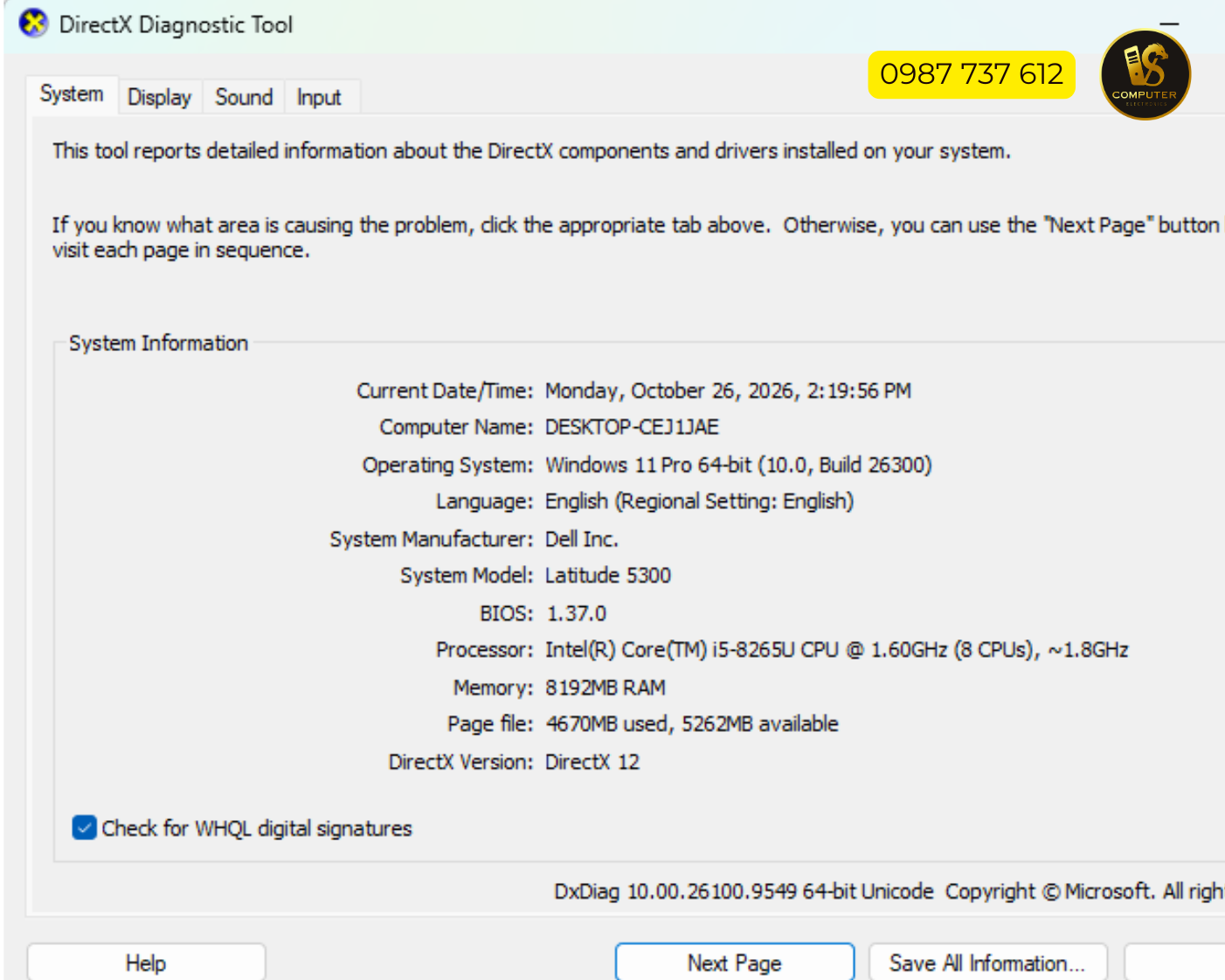Click the Processor label
This screenshot has width=1225, height=980.
(484, 650)
